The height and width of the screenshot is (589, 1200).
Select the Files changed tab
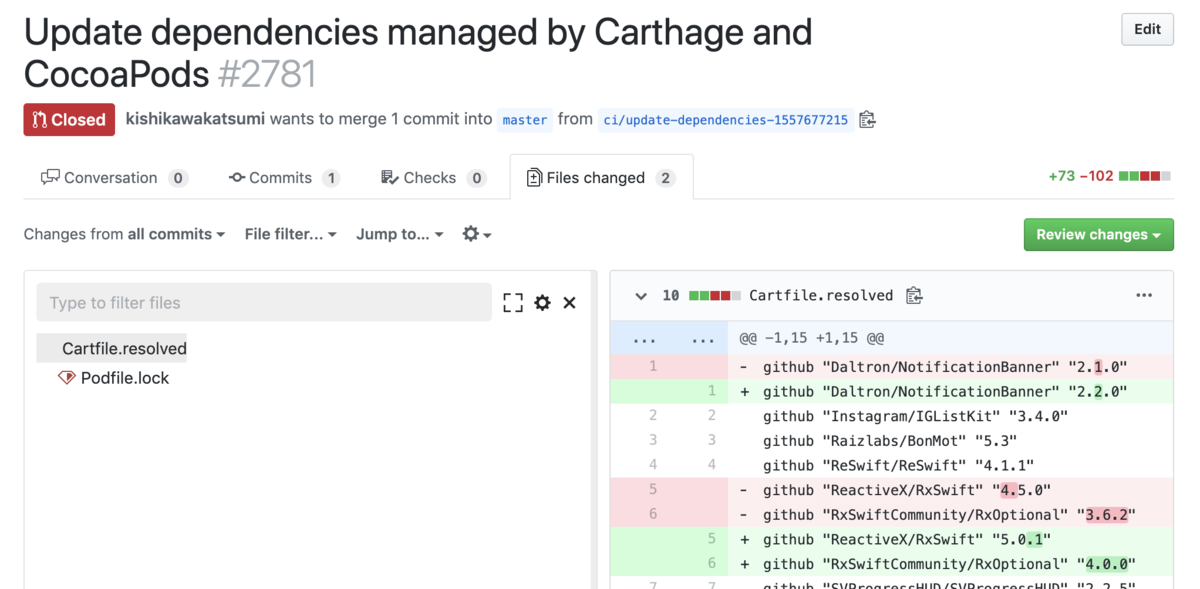601,178
